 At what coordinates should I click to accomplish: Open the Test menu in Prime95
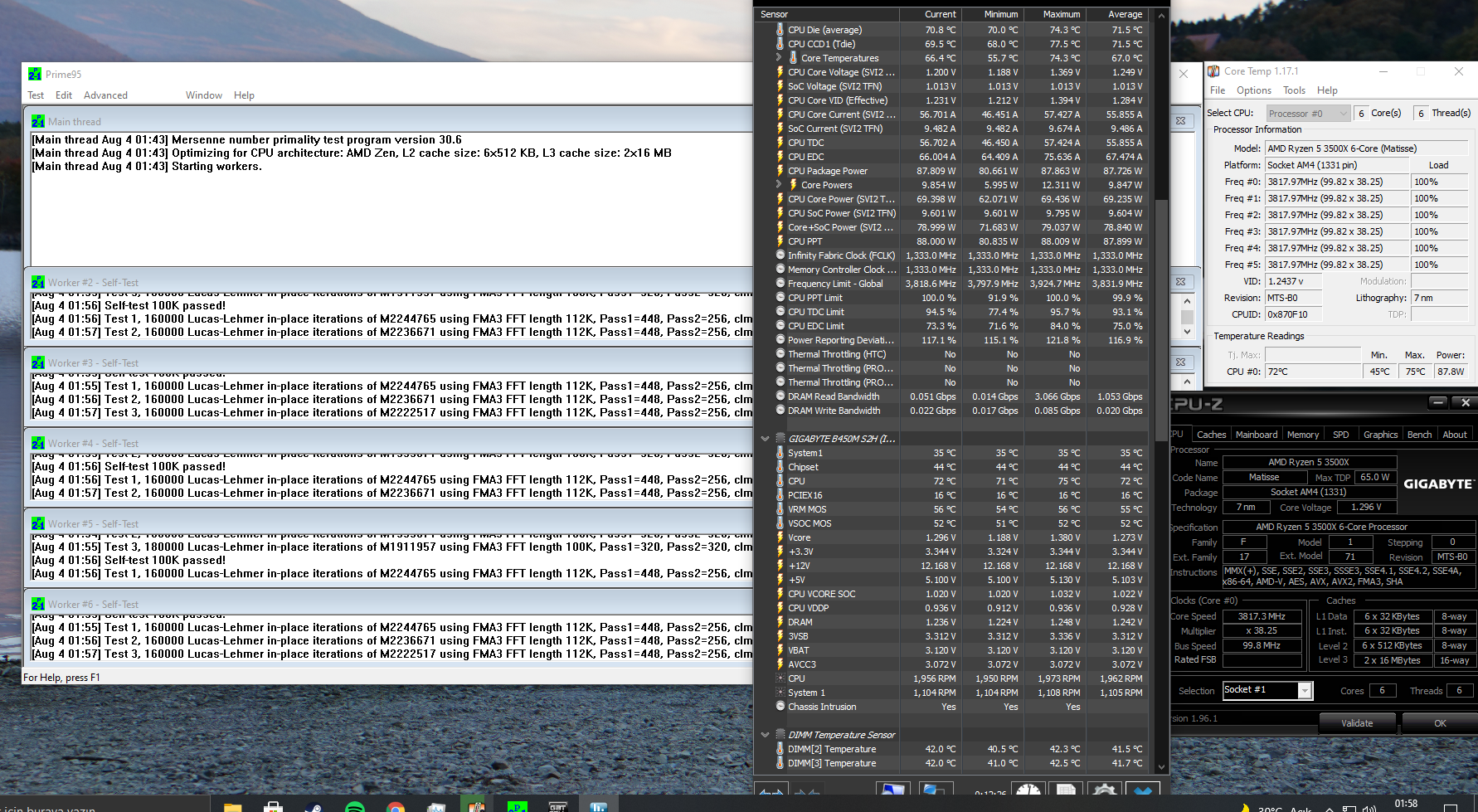point(36,95)
